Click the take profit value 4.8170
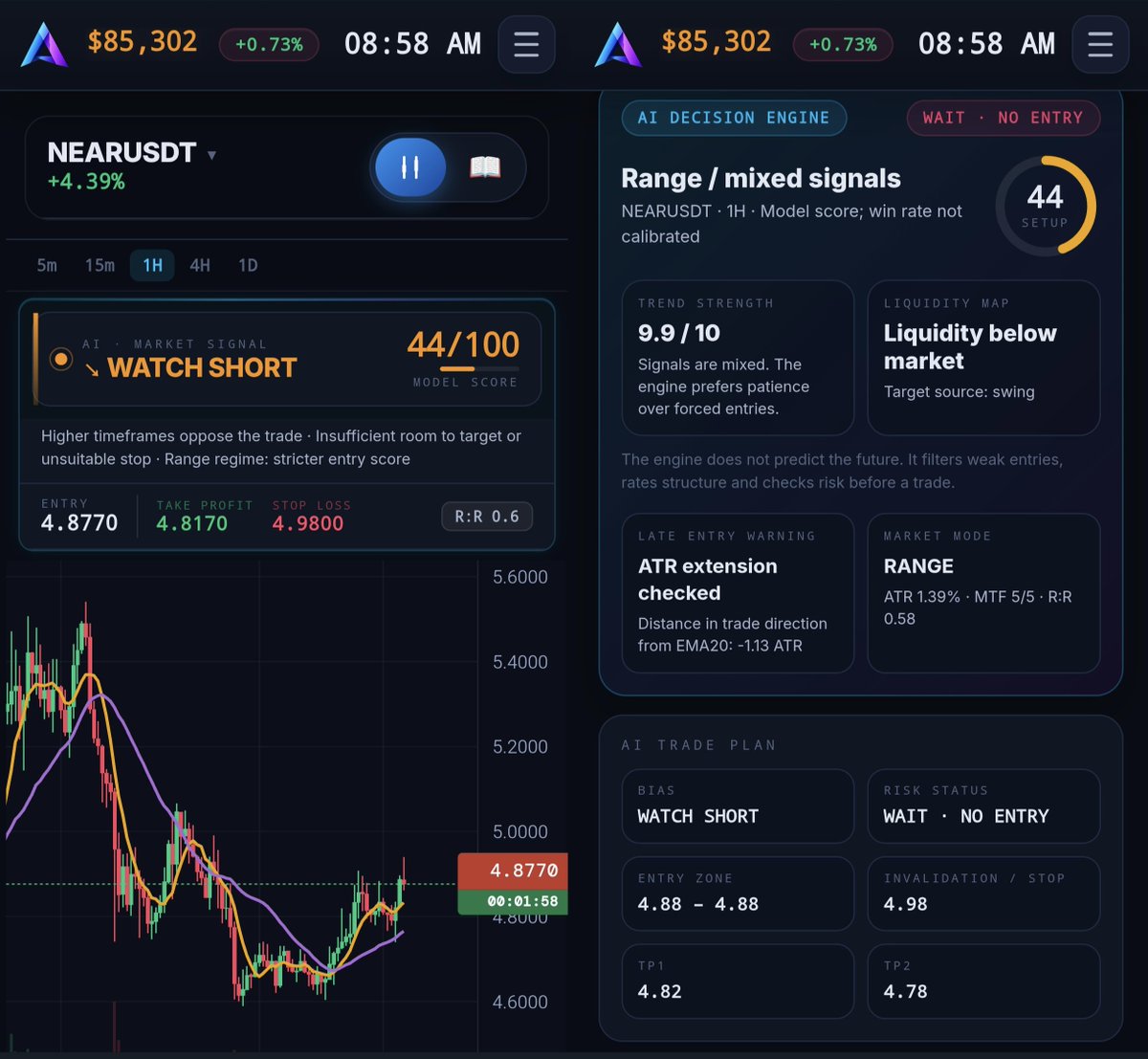The height and width of the screenshot is (1059, 1148). 191,523
